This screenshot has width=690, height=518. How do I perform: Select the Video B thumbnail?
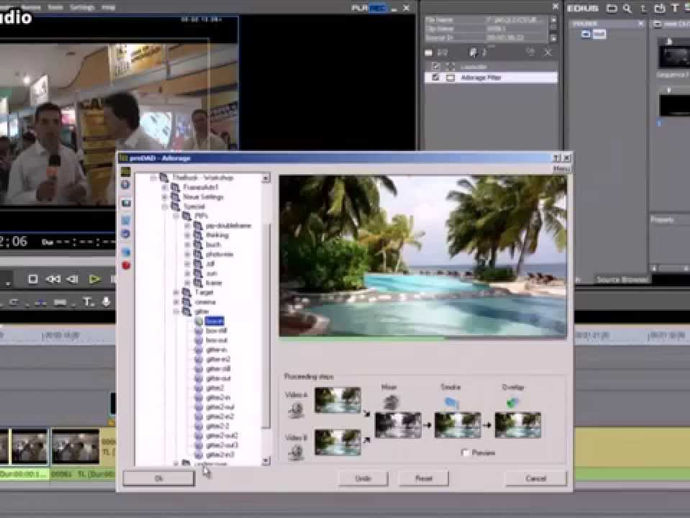pyautogui.click(x=338, y=442)
